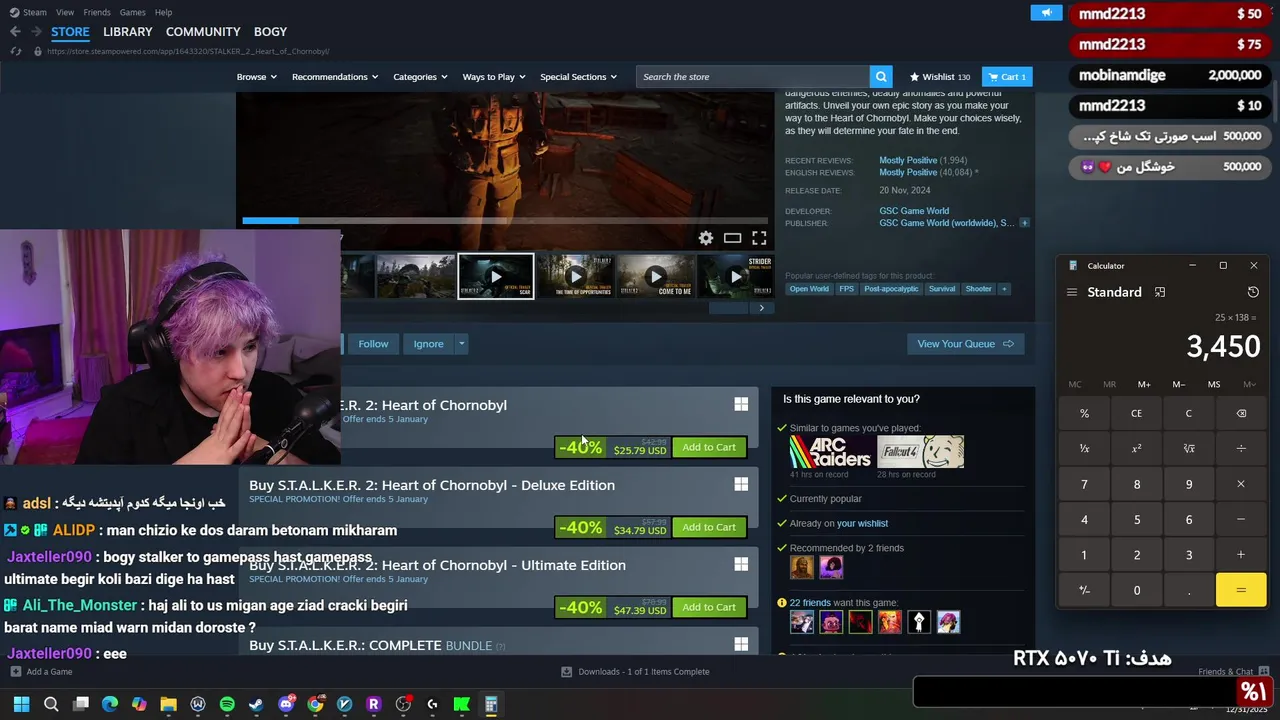Expand the Ways to Play dropdown
Image resolution: width=1280 pixels, height=720 pixels.
[494, 77]
